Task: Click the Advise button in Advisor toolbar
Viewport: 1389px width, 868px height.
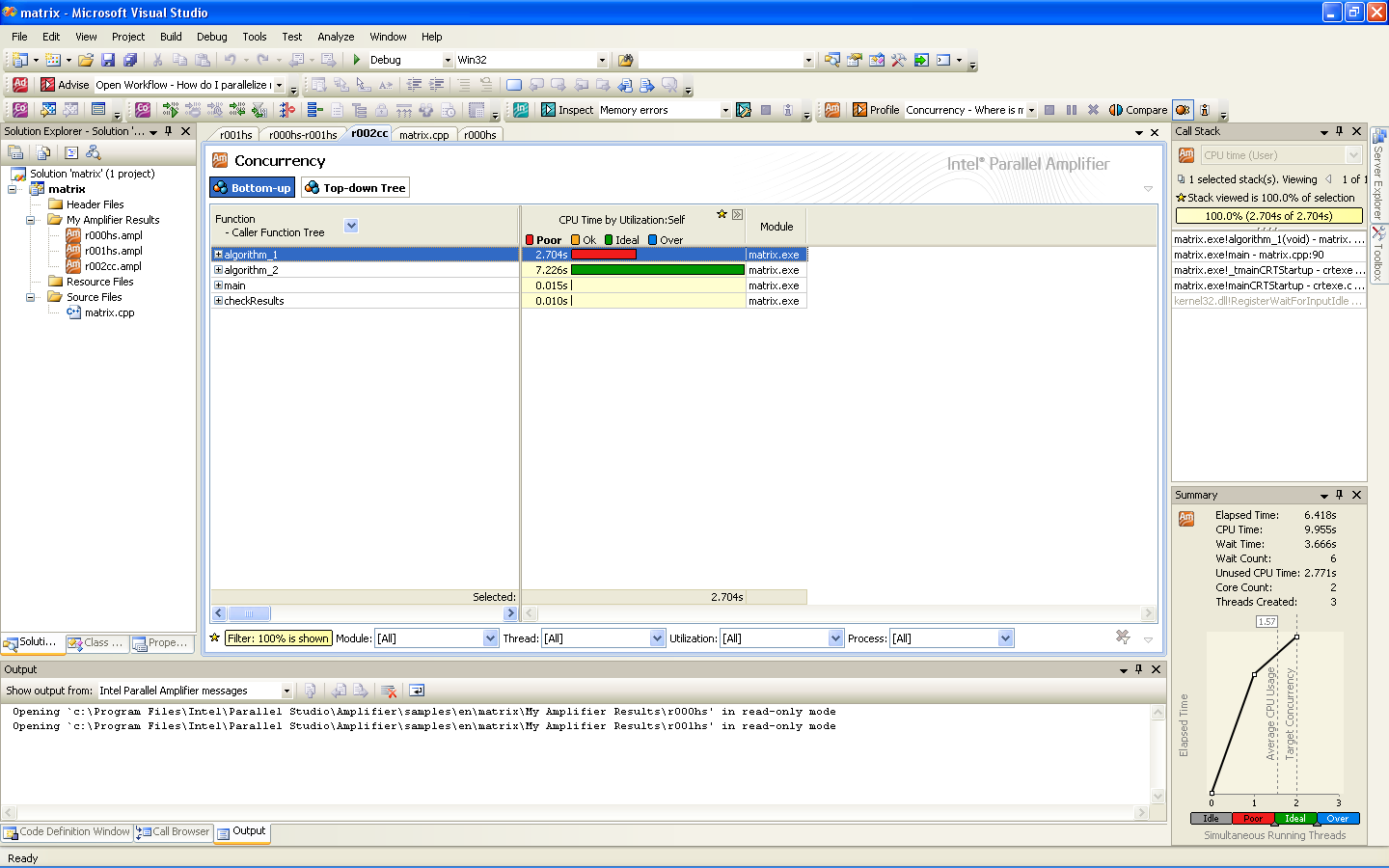Action: pos(65,85)
